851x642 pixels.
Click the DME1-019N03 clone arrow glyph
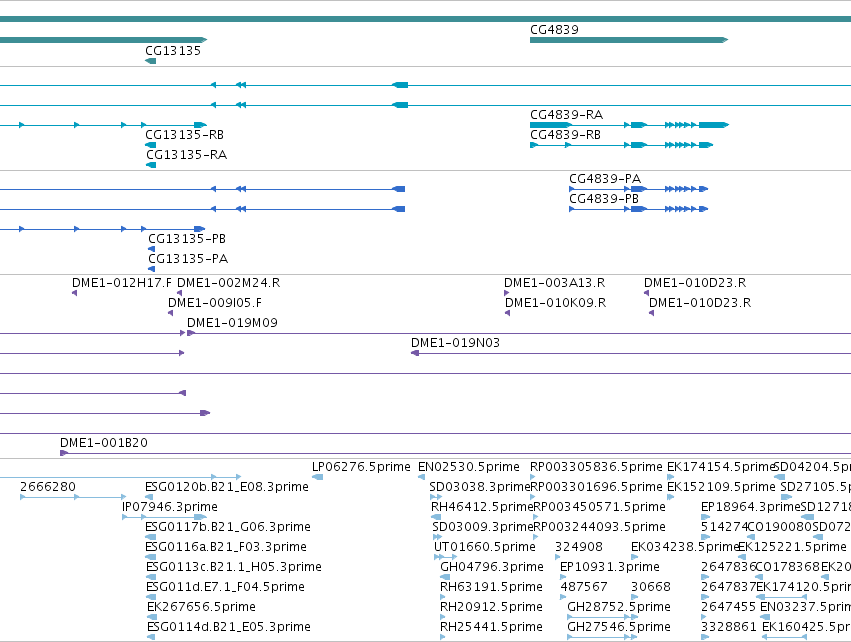(x=415, y=354)
